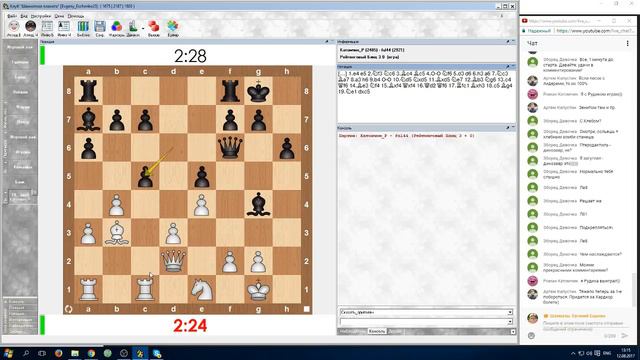Screen dimensions: 640x360
Task: Flip the board with the rotate icon
Action: 69,309
